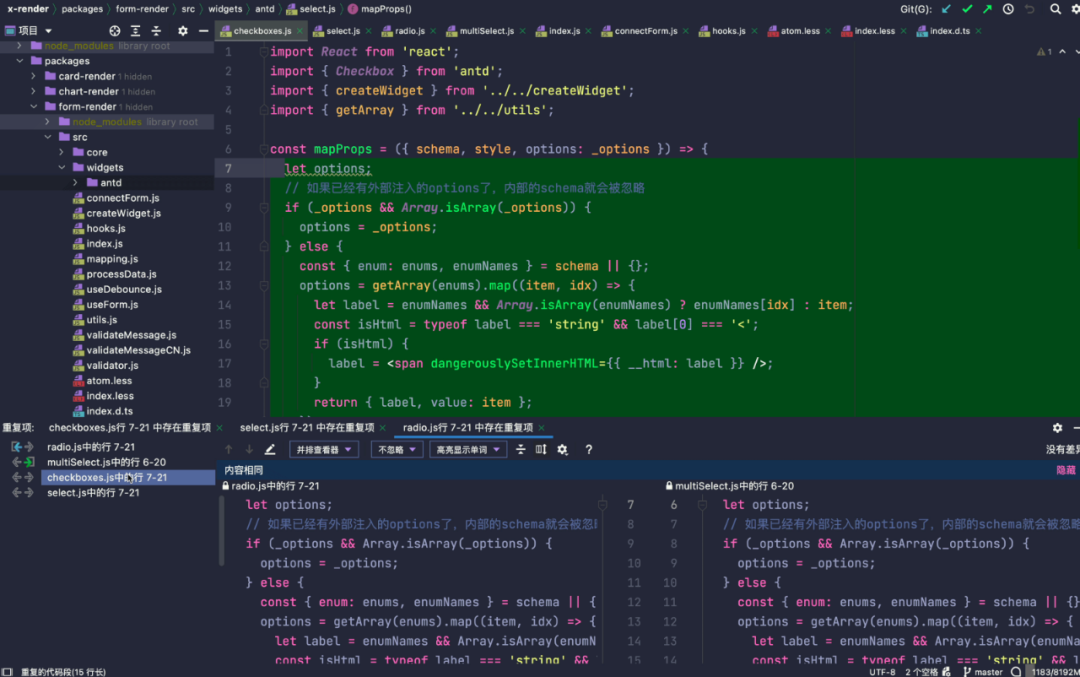
Task: Click the git branch master widget
Action: click(982, 671)
